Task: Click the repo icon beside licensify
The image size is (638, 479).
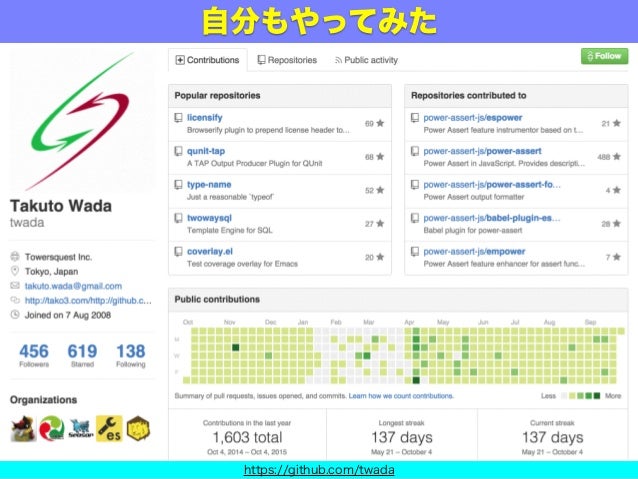Action: 178,118
